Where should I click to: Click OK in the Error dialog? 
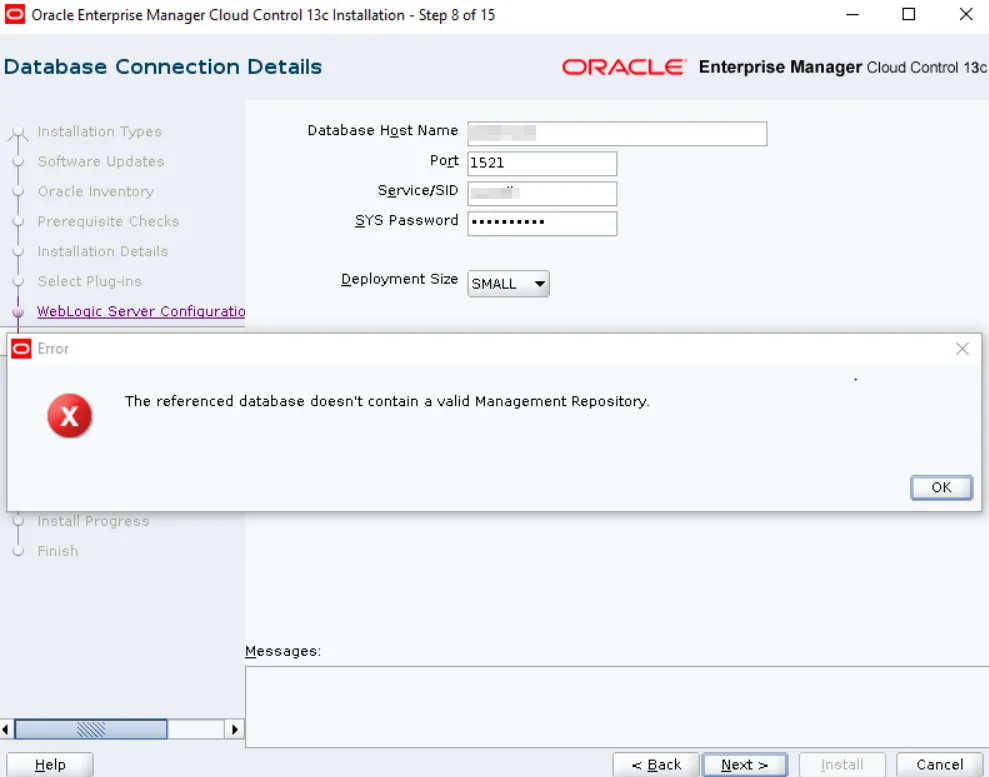tap(941, 487)
